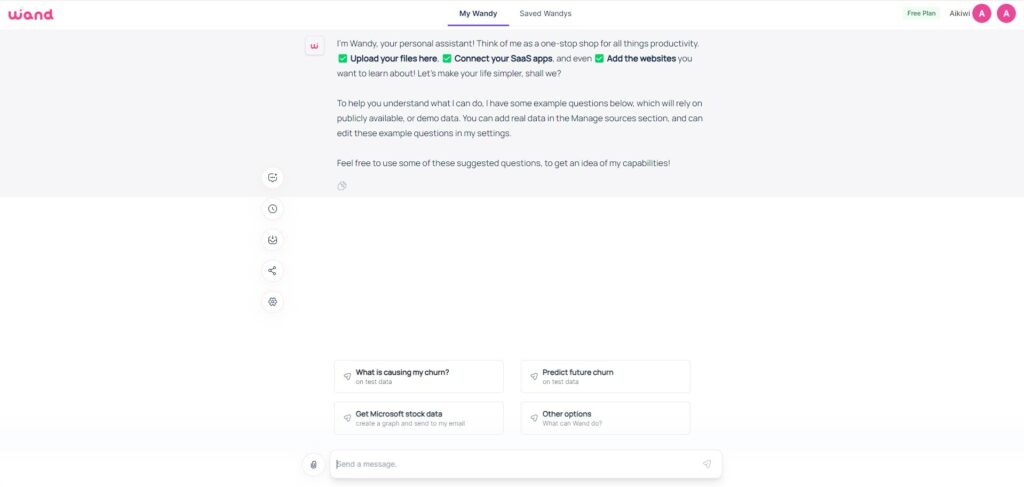Open the Aikiwi workspace avatar
The height and width of the screenshot is (487, 1024).
click(x=982, y=13)
